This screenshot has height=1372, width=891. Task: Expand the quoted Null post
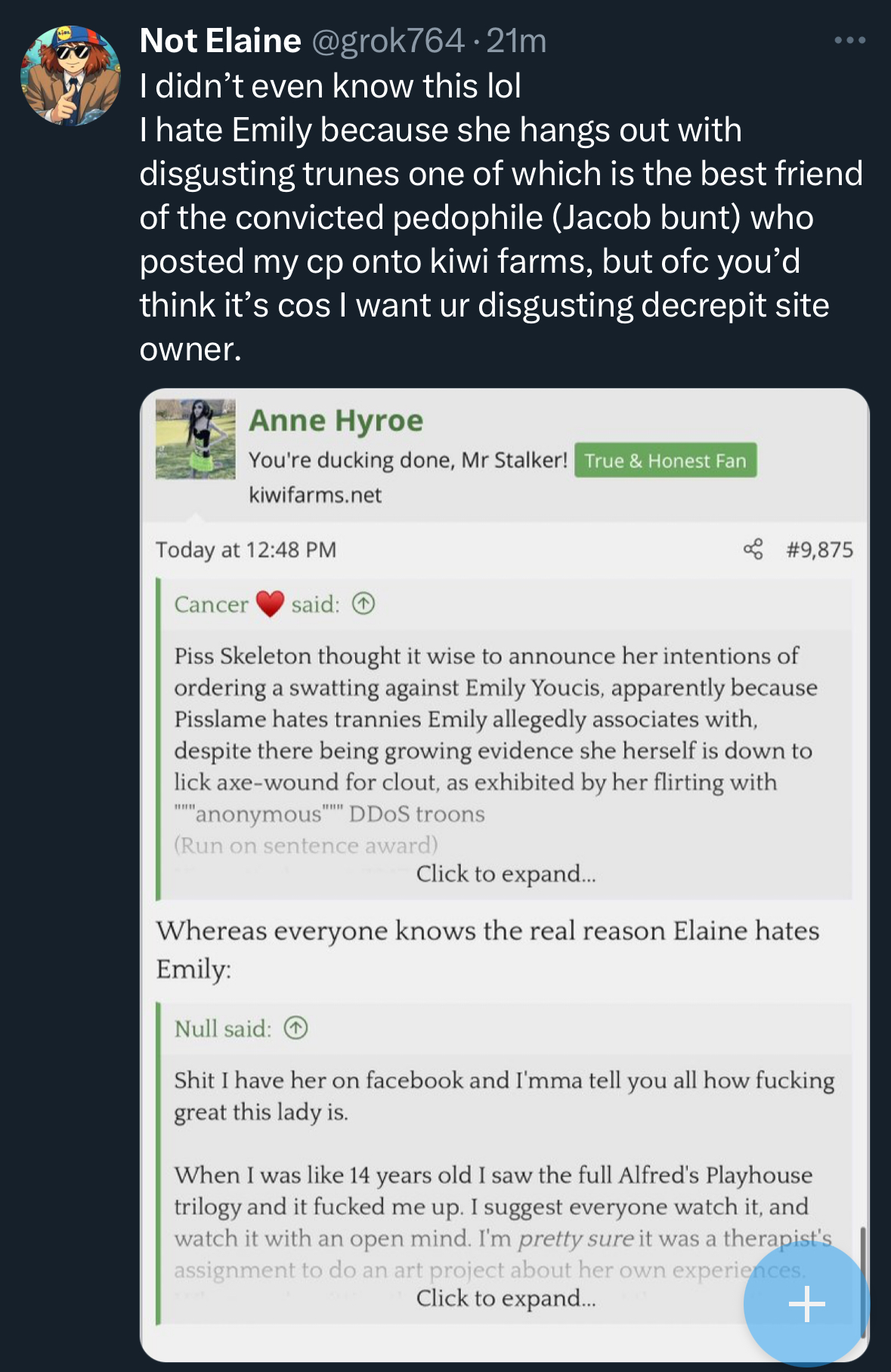pos(506,1298)
